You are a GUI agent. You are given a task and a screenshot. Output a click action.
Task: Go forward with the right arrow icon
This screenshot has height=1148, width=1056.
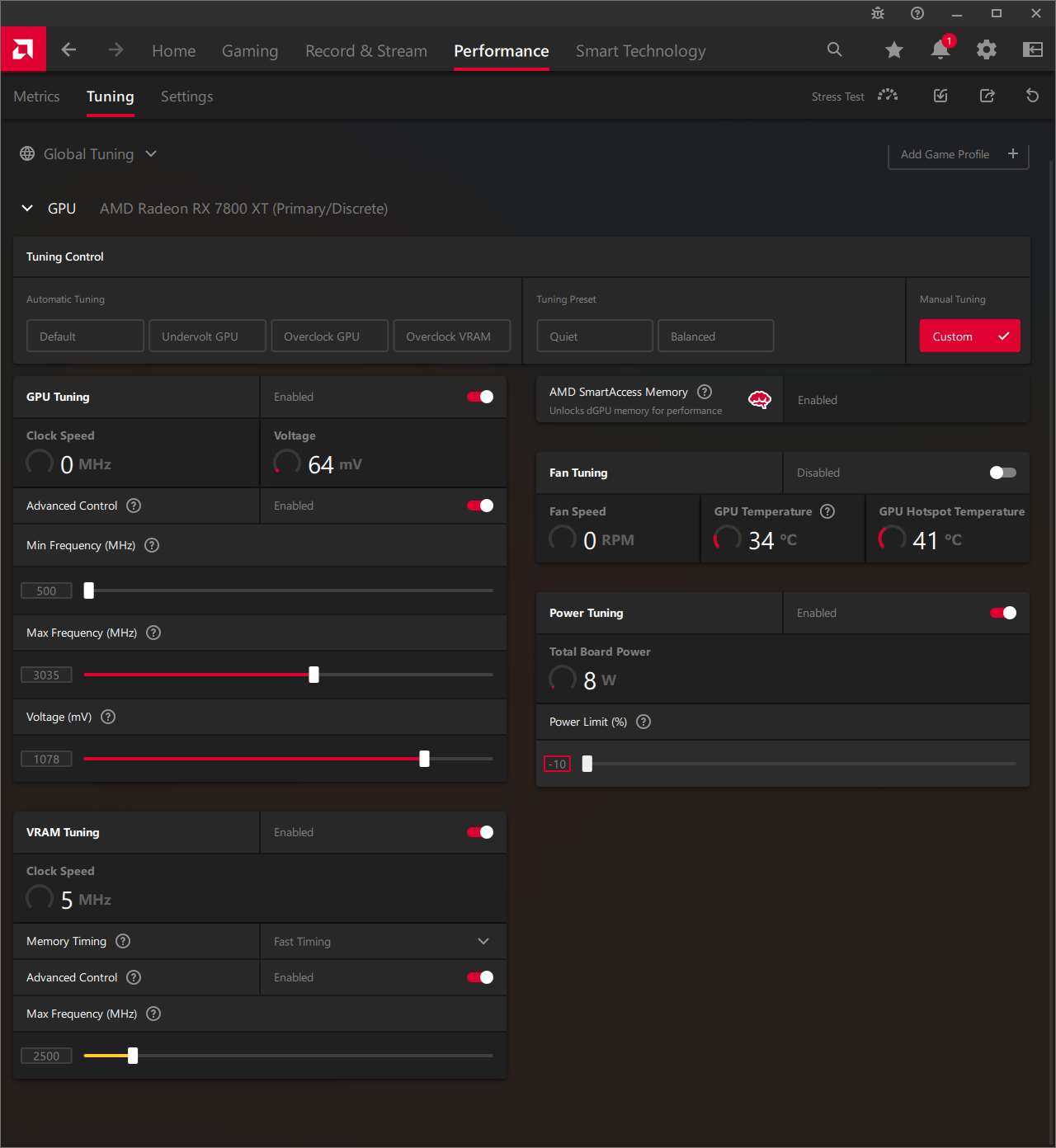[115, 50]
